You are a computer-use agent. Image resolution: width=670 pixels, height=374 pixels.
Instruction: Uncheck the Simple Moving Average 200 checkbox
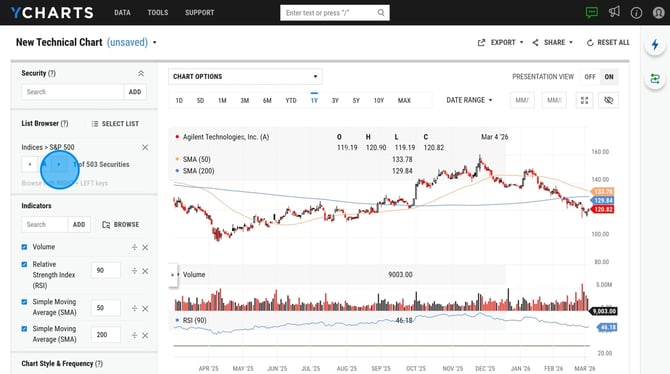click(x=24, y=329)
